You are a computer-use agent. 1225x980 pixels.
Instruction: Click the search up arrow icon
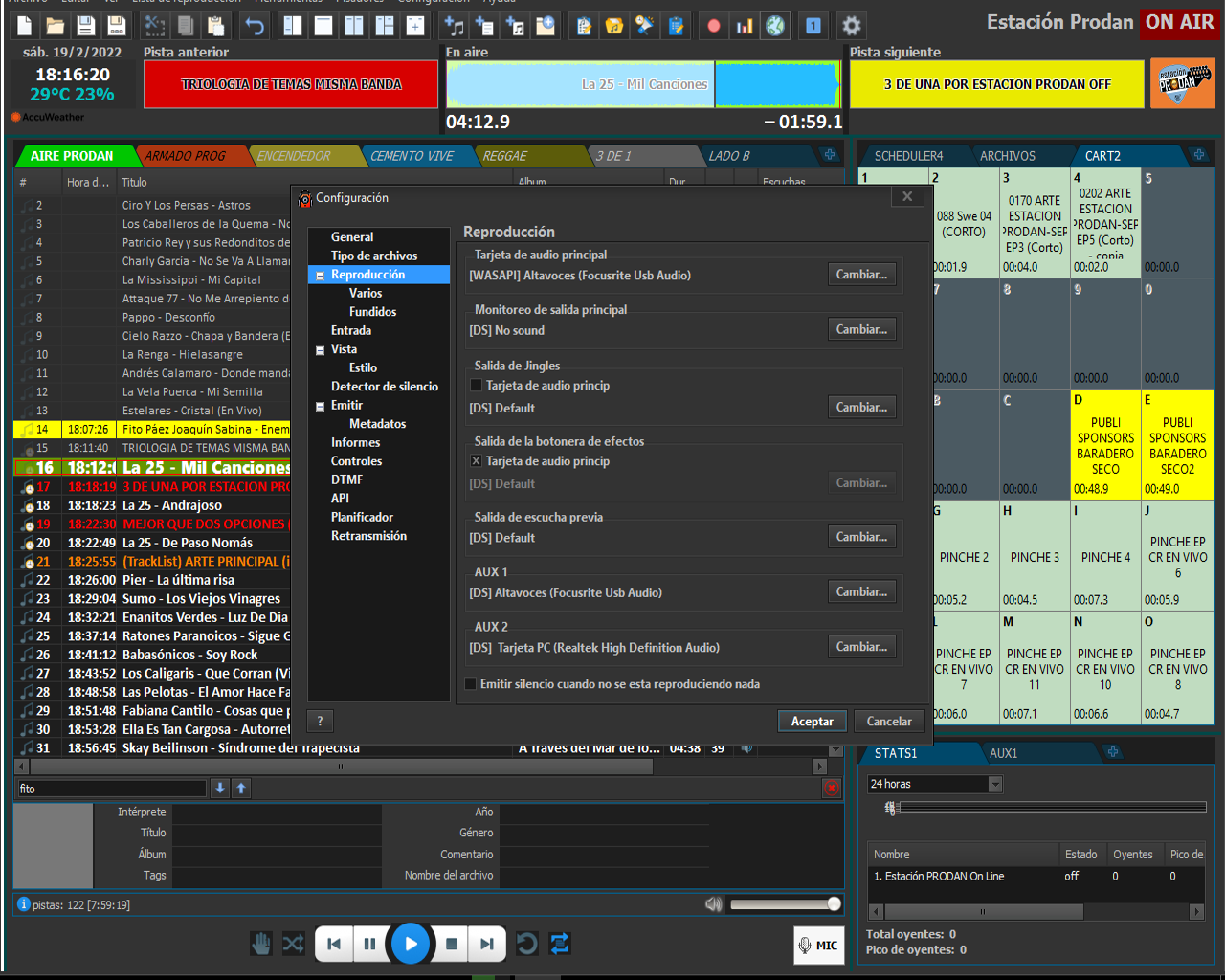(241, 788)
